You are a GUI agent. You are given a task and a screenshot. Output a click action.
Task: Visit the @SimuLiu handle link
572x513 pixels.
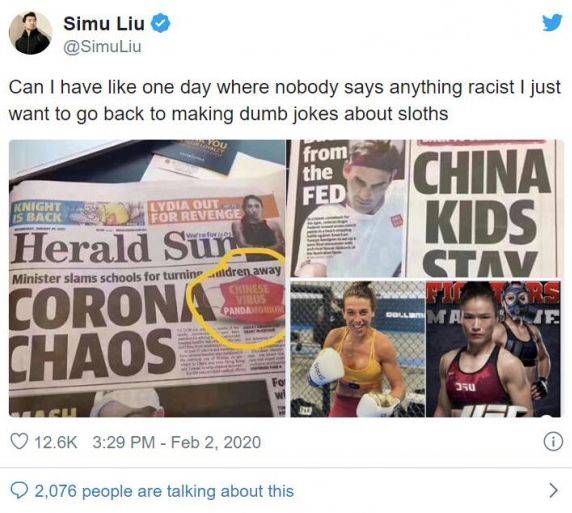click(x=103, y=47)
